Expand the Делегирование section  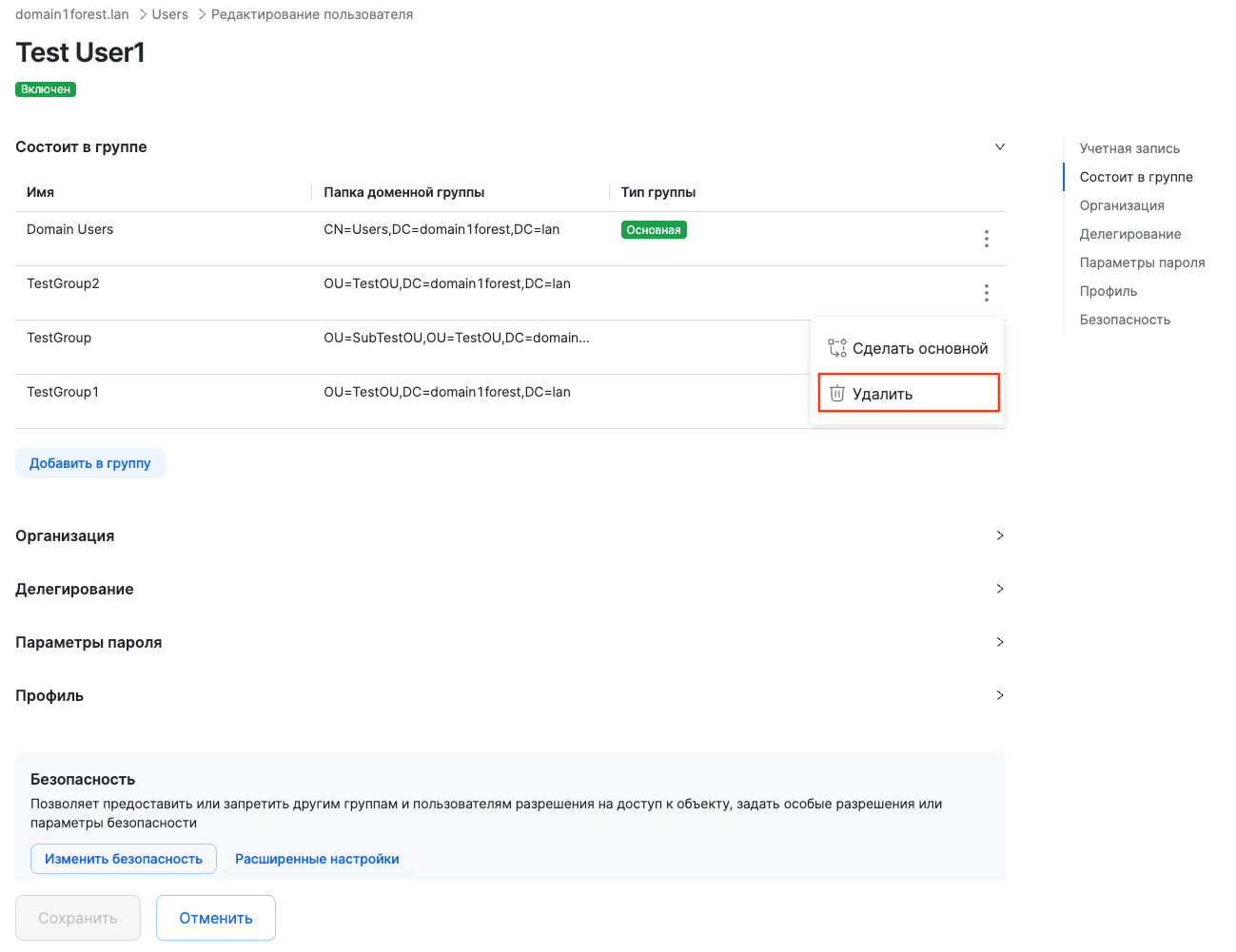999,589
